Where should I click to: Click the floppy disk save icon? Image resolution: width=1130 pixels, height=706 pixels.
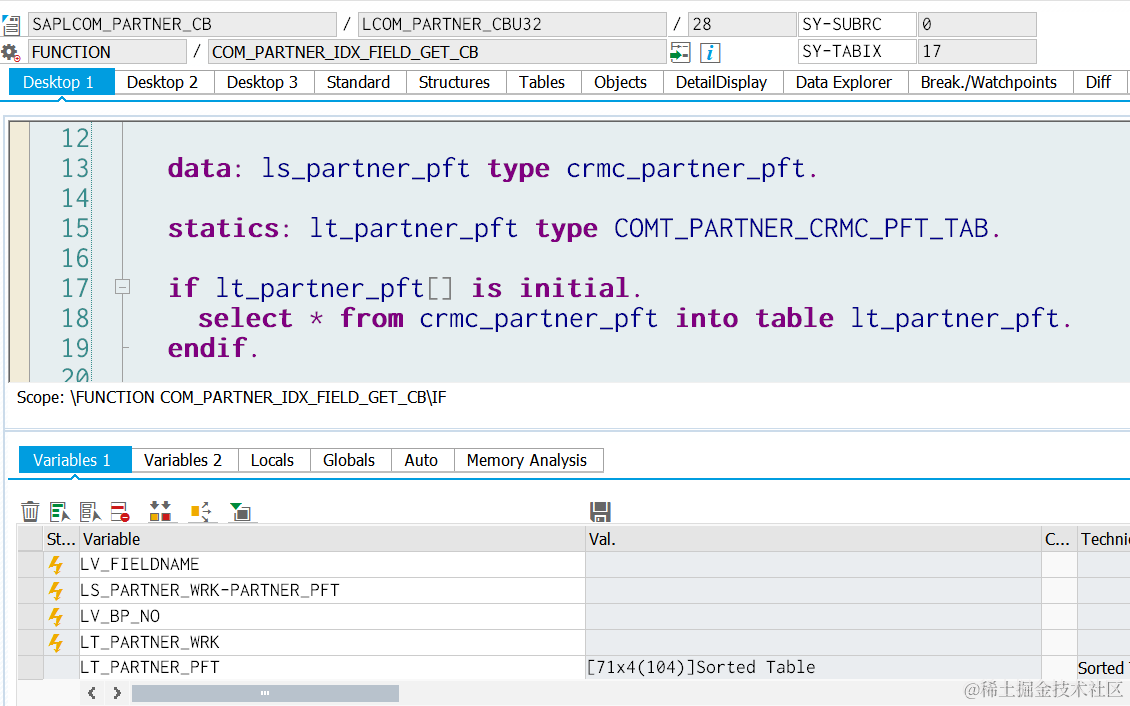click(600, 511)
